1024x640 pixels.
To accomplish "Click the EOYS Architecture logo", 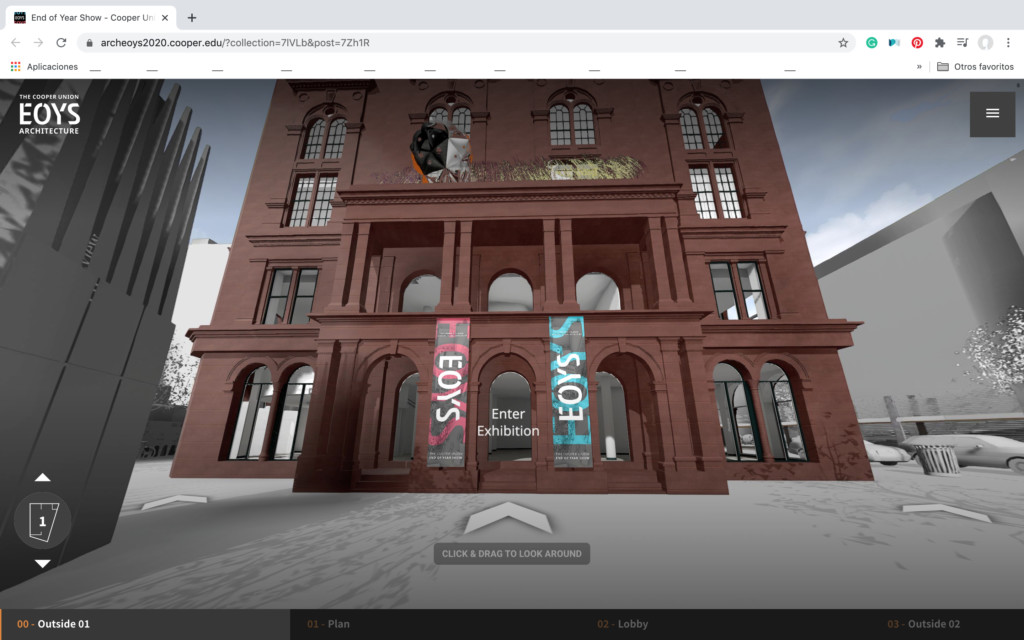I will pos(49,114).
